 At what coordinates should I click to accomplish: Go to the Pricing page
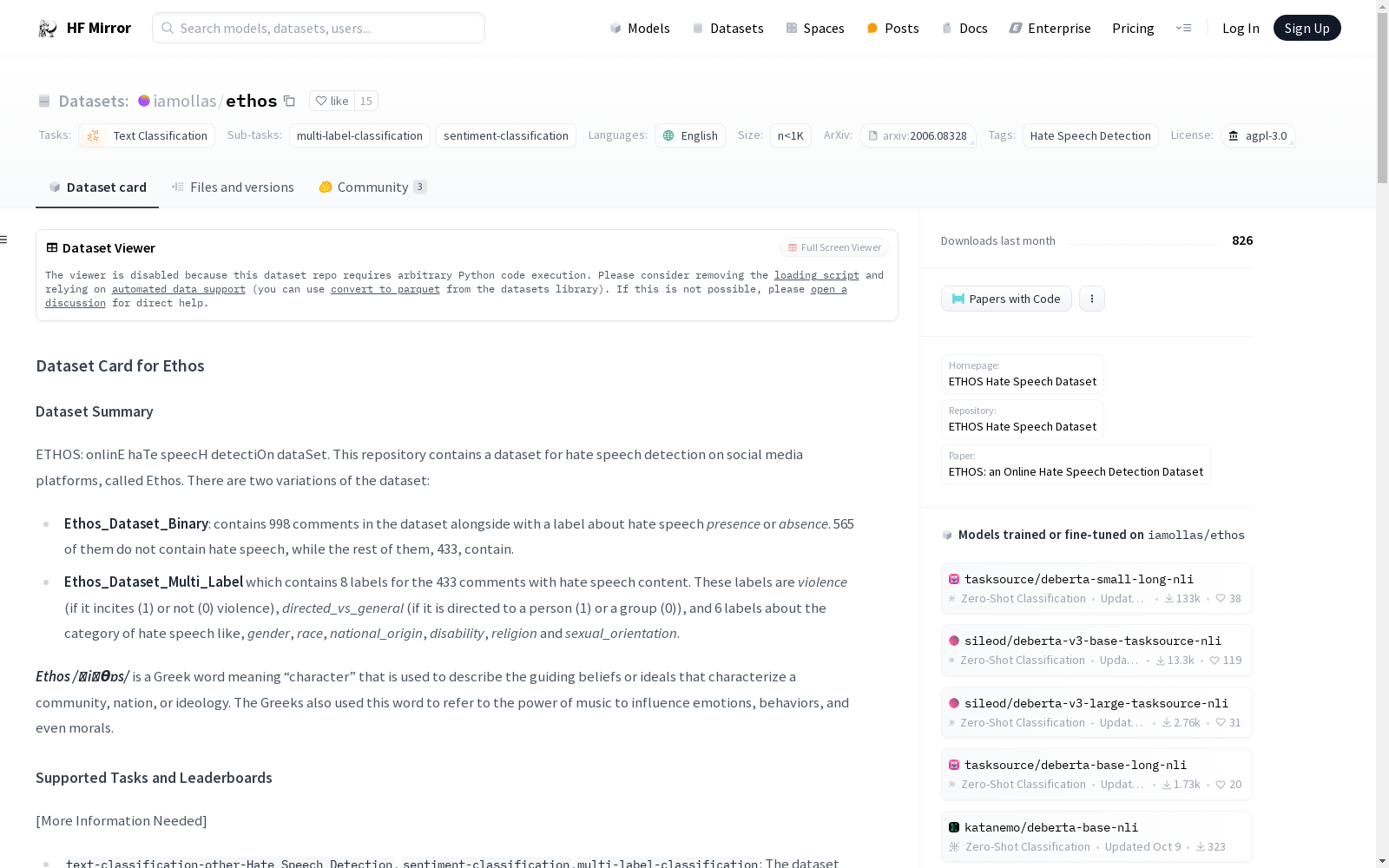pyautogui.click(x=1133, y=29)
